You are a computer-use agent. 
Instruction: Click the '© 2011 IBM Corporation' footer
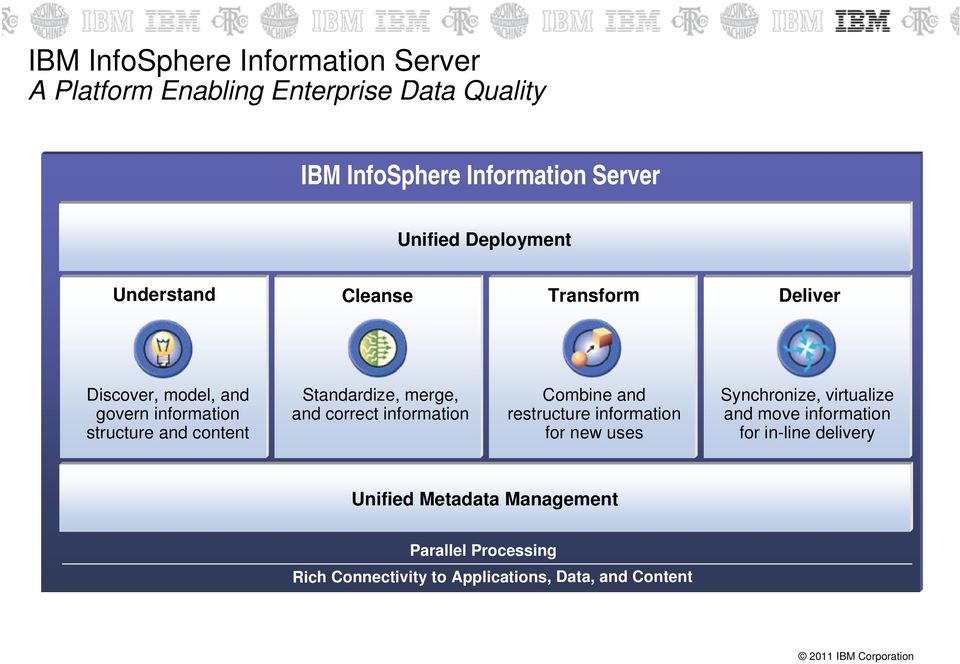(855, 656)
